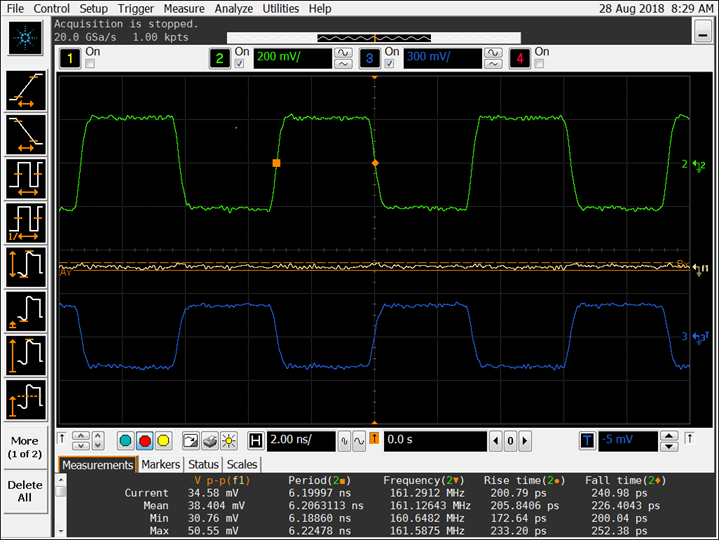Screen dimensions: 719x540
Task: Click channel 2 scale field 200 mV/
Action: click(293, 58)
